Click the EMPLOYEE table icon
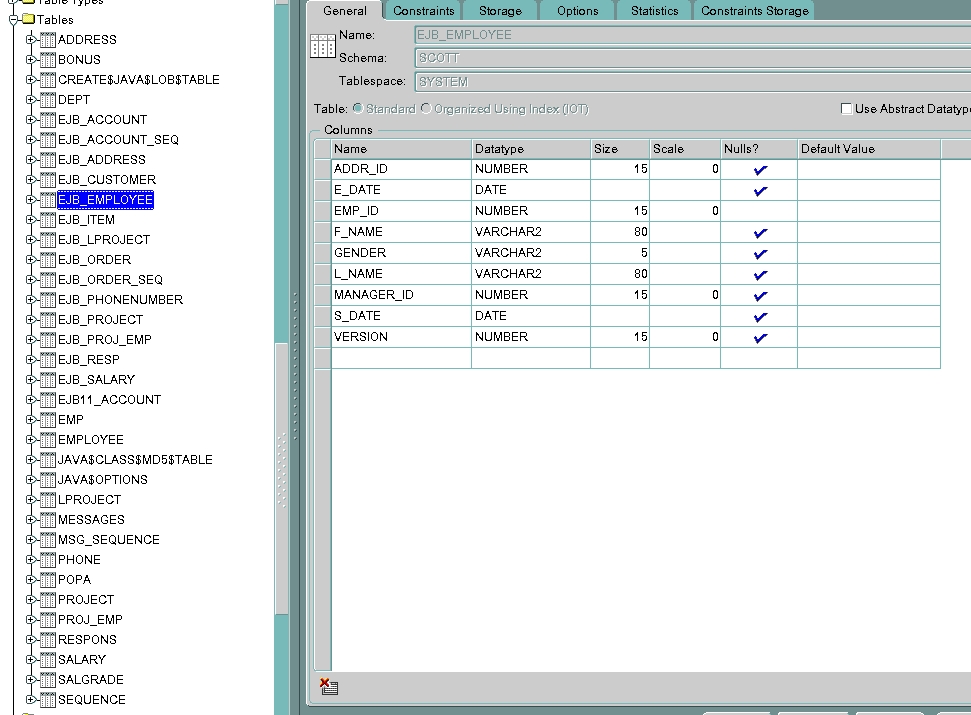The image size is (971, 715). [x=48, y=440]
